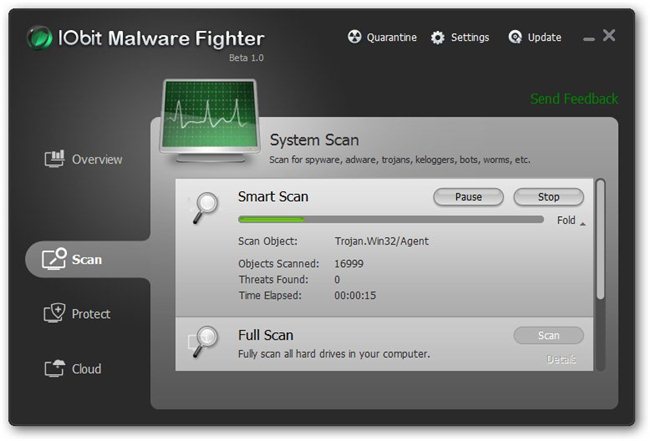Click the Overview chart icon in sidebar
The height and width of the screenshot is (441, 650).
(x=55, y=158)
